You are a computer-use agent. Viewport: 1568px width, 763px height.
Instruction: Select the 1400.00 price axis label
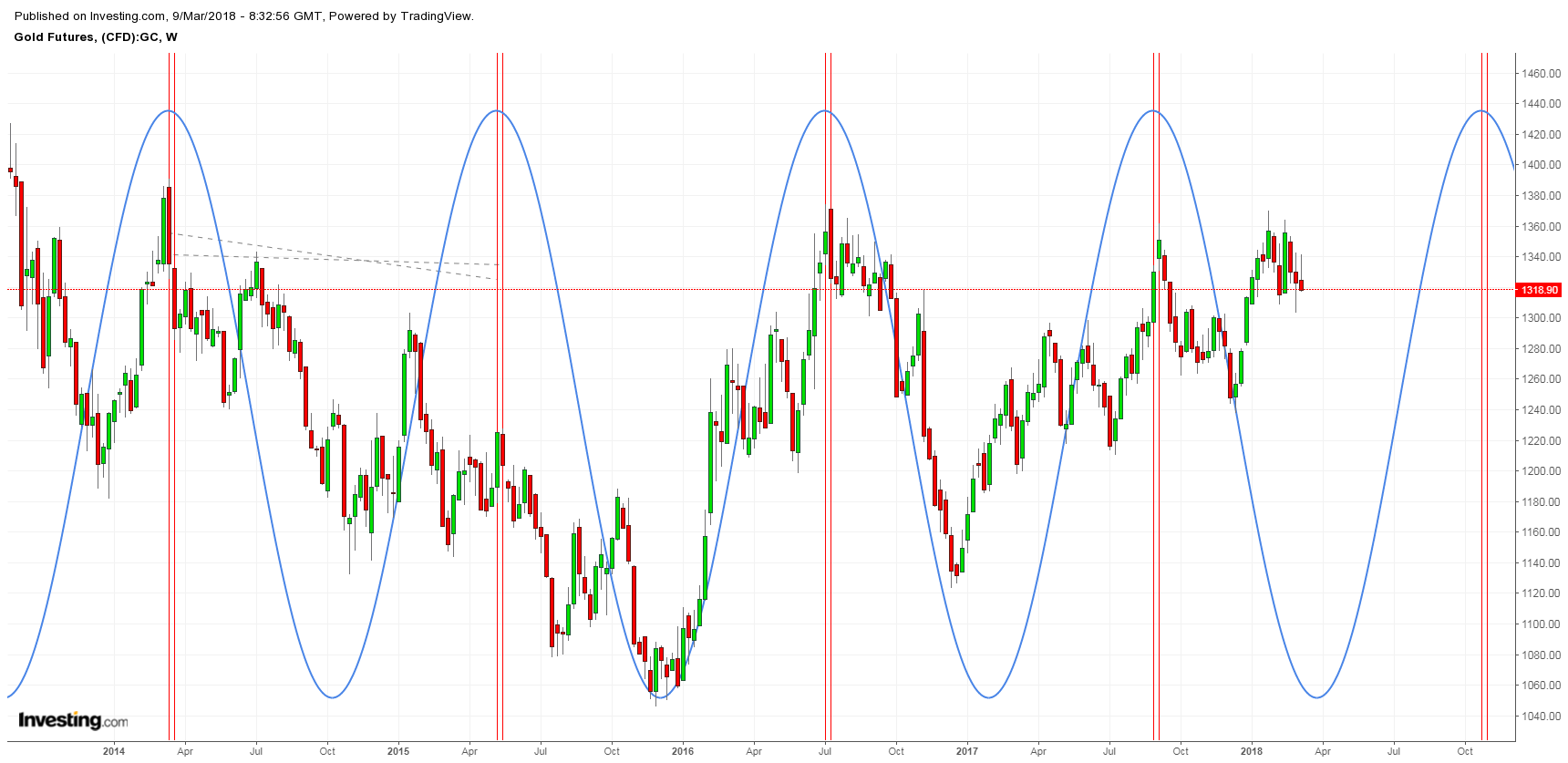[1541, 165]
